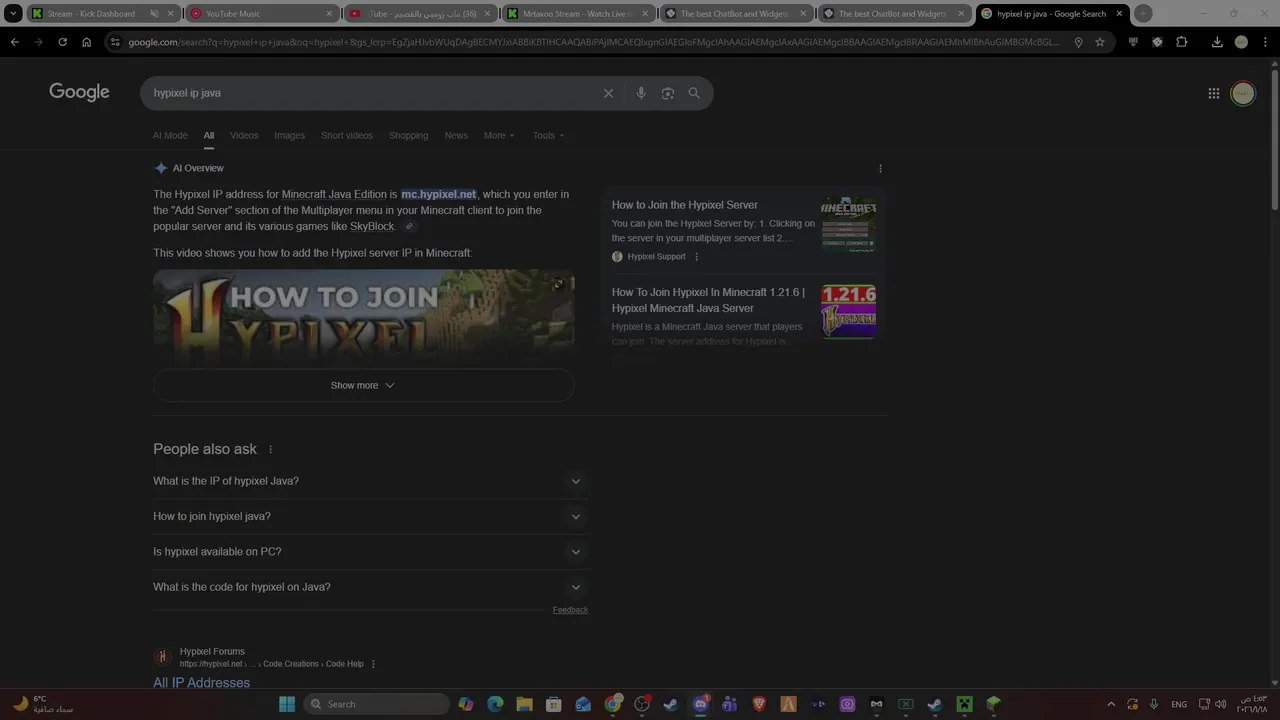Switch to the YouTube Music browser tab
The image size is (1280, 720).
[262, 14]
